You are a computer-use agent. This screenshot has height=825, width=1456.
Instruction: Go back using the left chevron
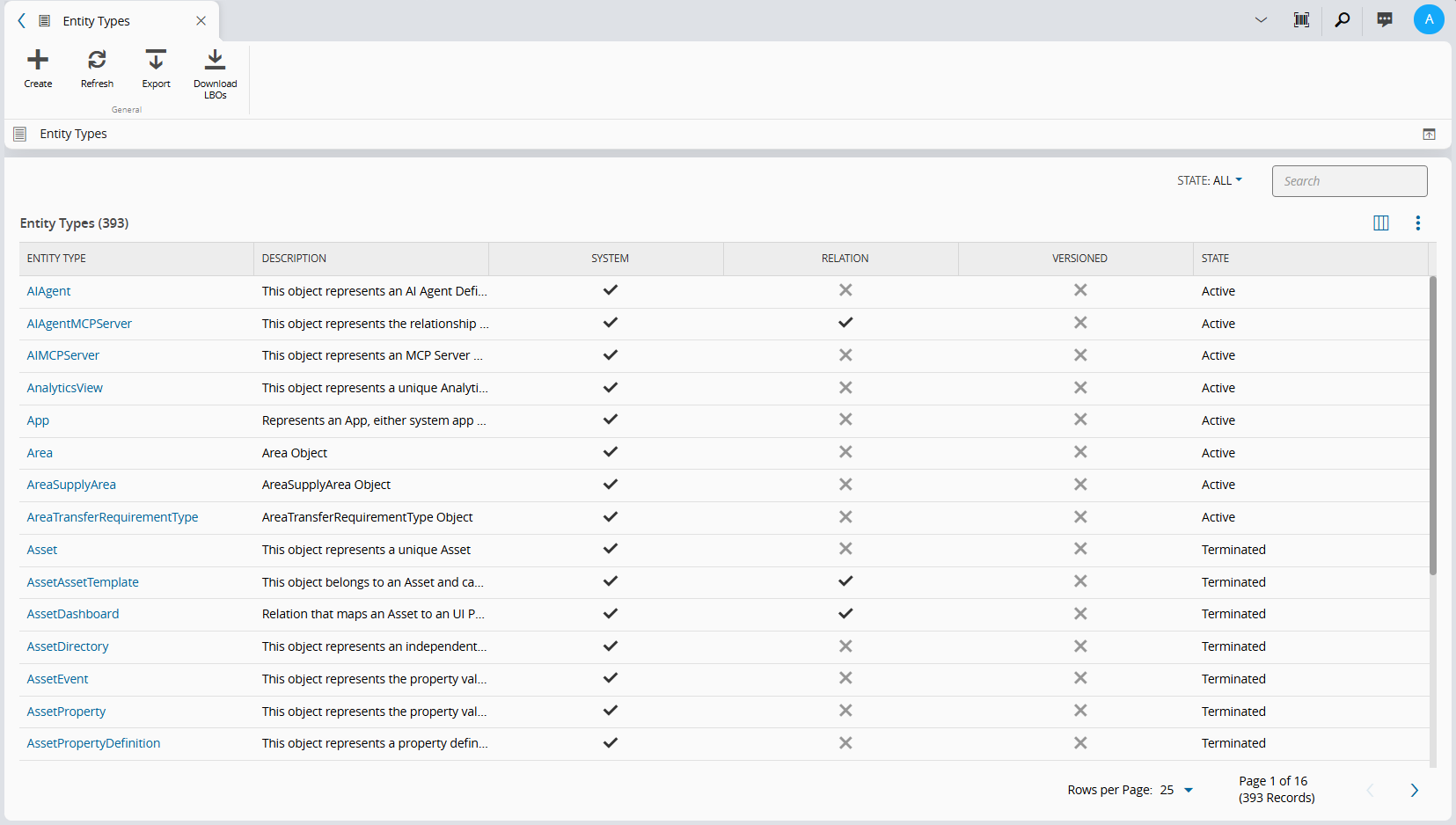(21, 20)
